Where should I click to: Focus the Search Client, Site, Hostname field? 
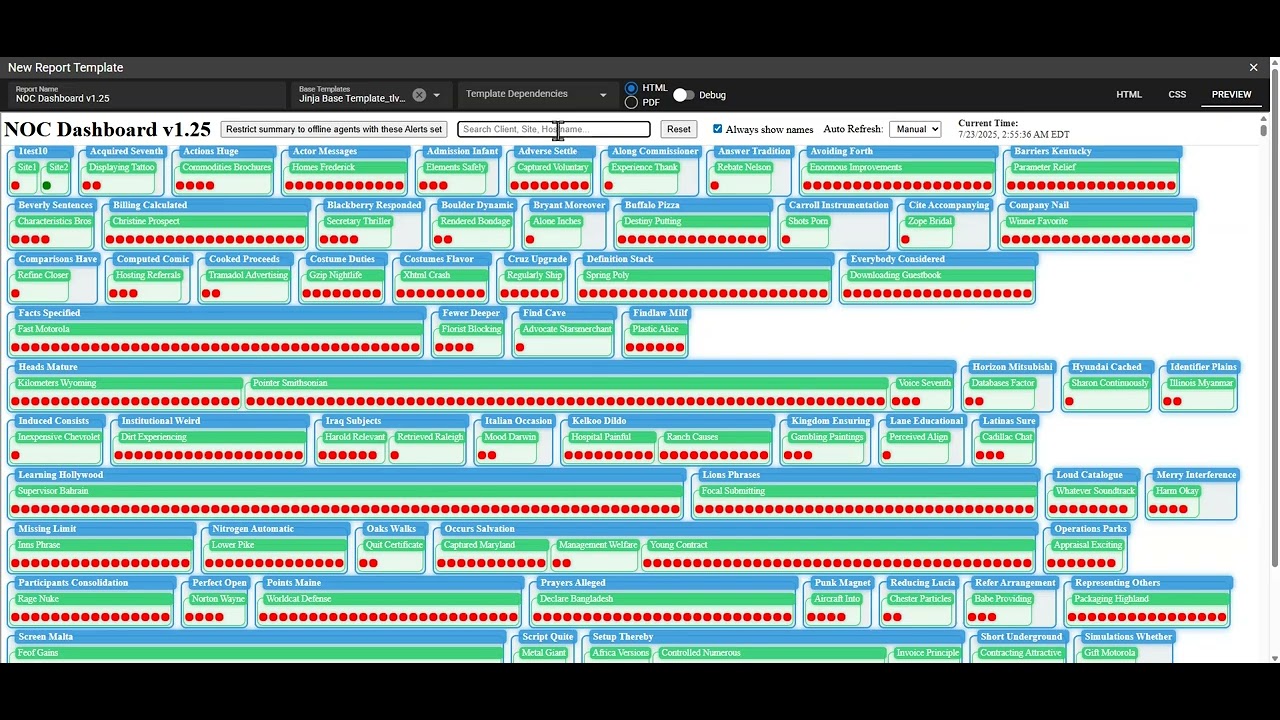[x=554, y=129]
